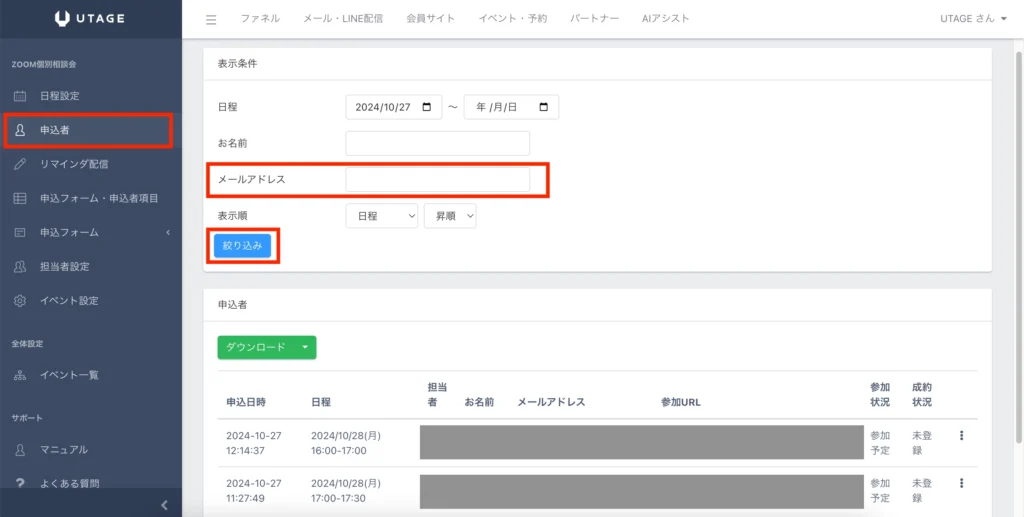
Task: Open the ダウンロード dropdown caret
Action: point(305,347)
